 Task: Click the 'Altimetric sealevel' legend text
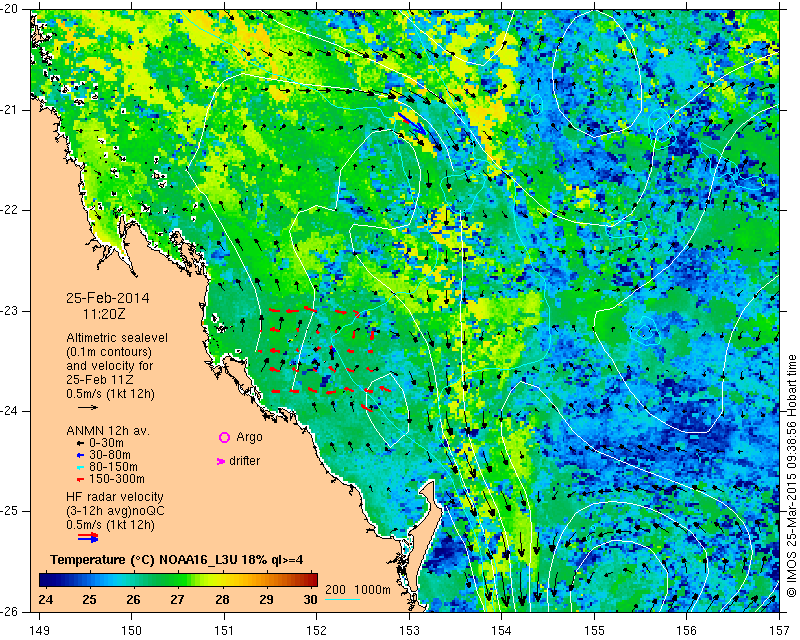(x=117, y=338)
